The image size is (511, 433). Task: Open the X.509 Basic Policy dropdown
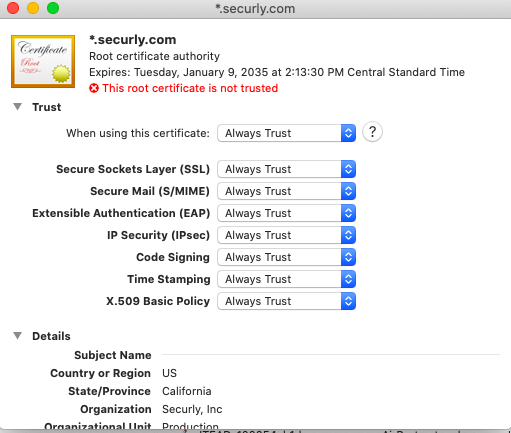point(287,301)
